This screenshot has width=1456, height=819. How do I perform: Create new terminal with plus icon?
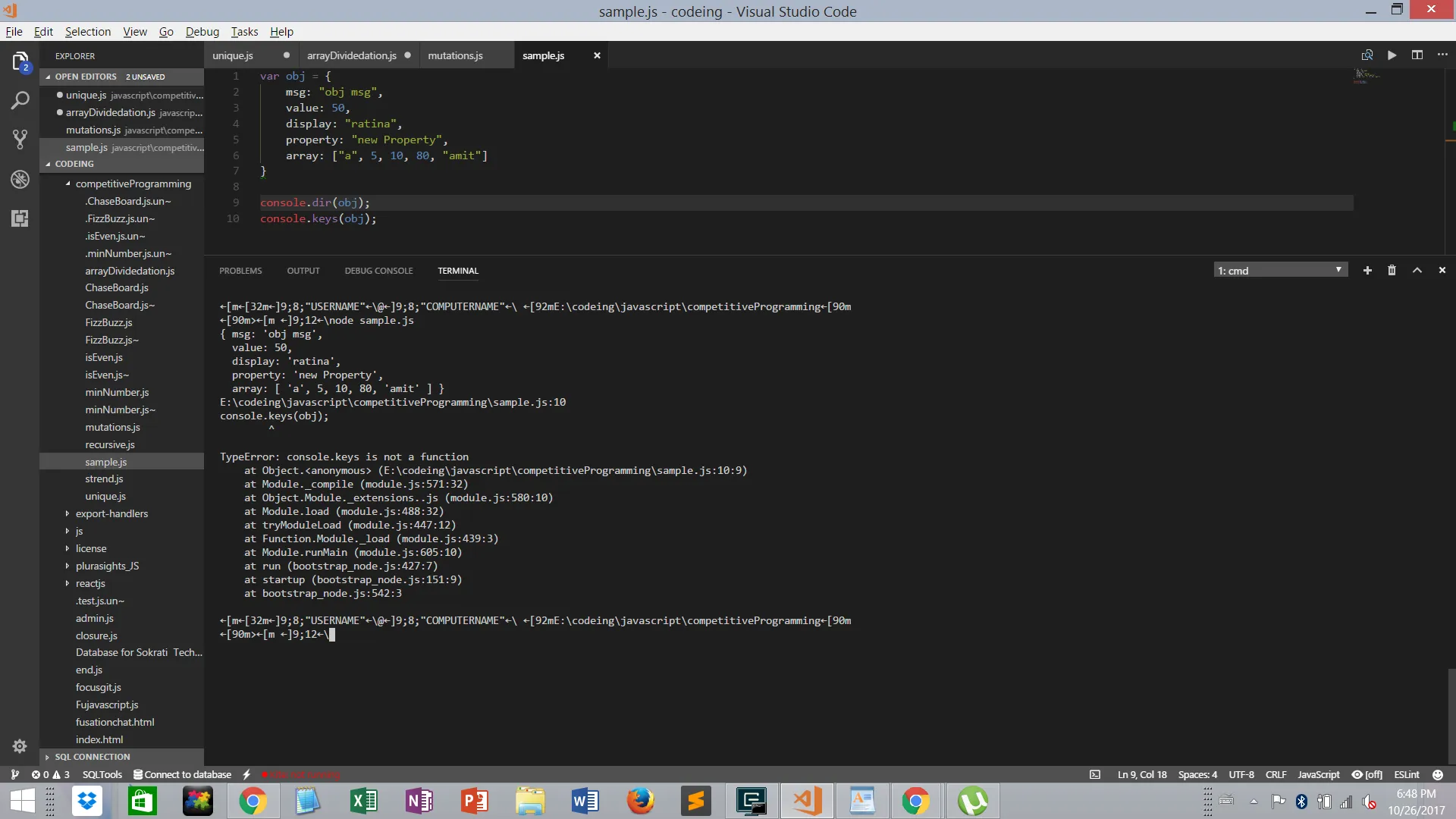pos(1367,271)
